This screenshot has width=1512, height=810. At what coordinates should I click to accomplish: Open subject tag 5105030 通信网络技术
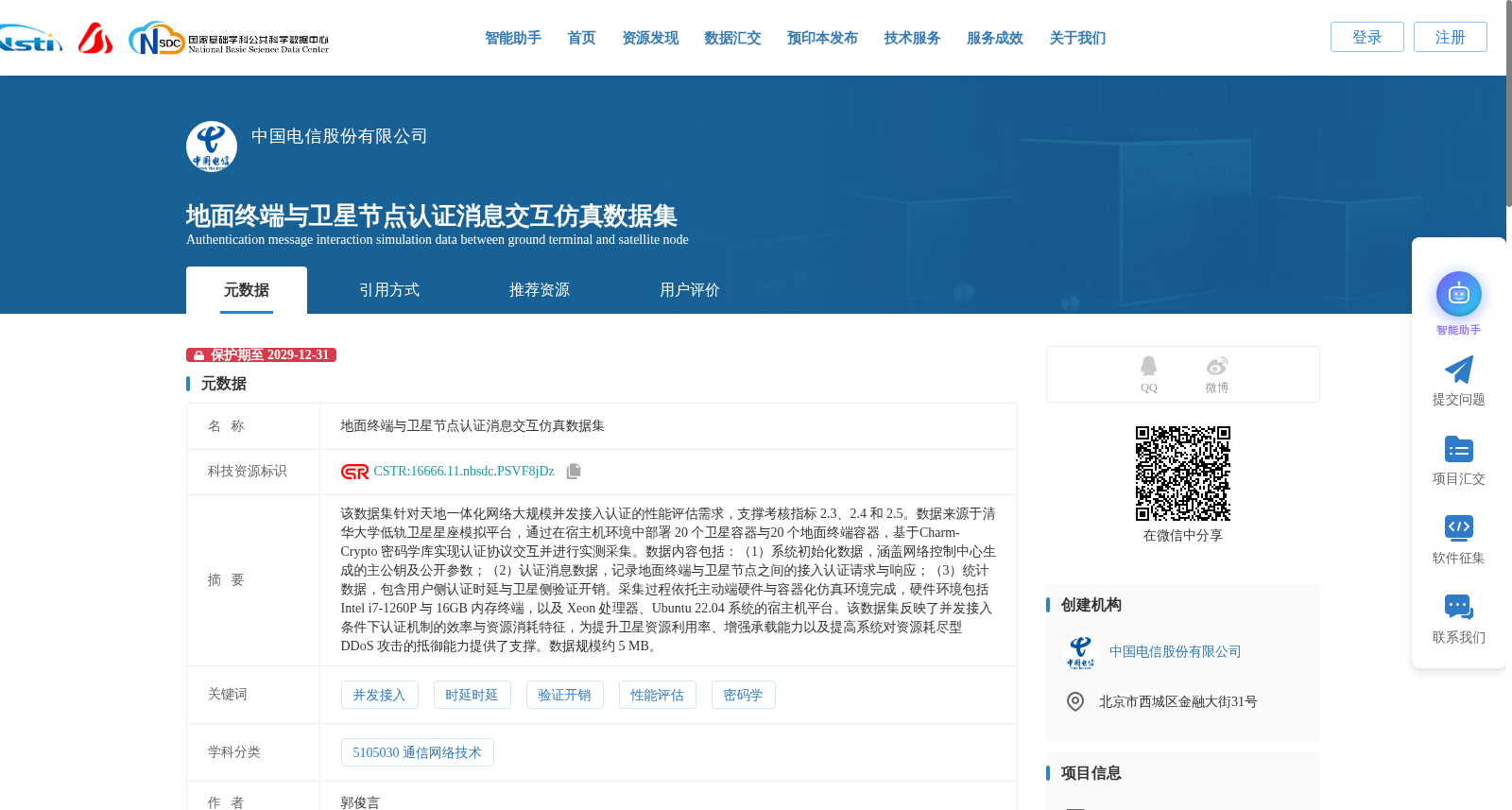[x=417, y=752]
